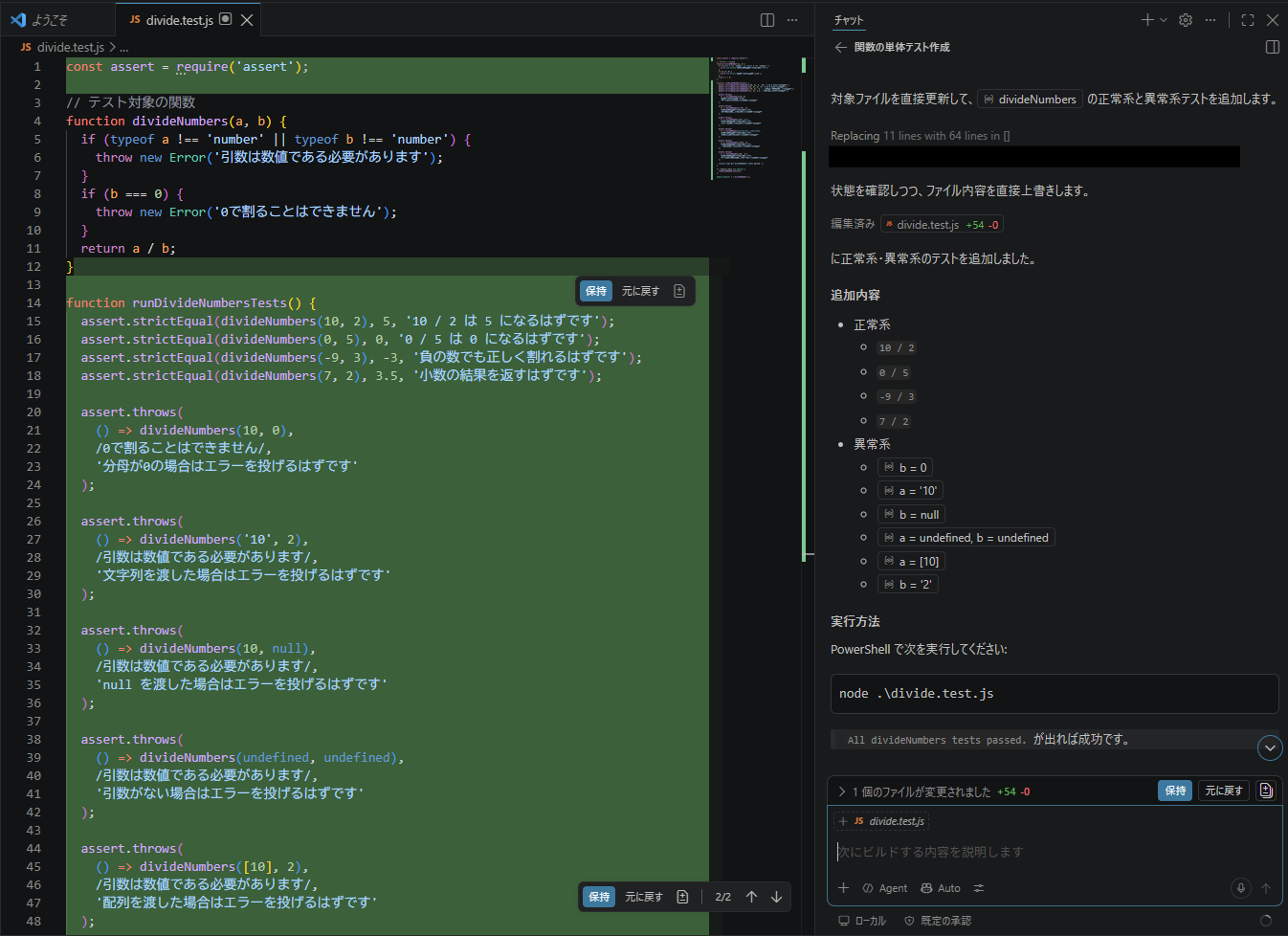The width and height of the screenshot is (1288, 936).
Task: Click the -9 / 3 code chip in 正常系
Action: pos(897,397)
